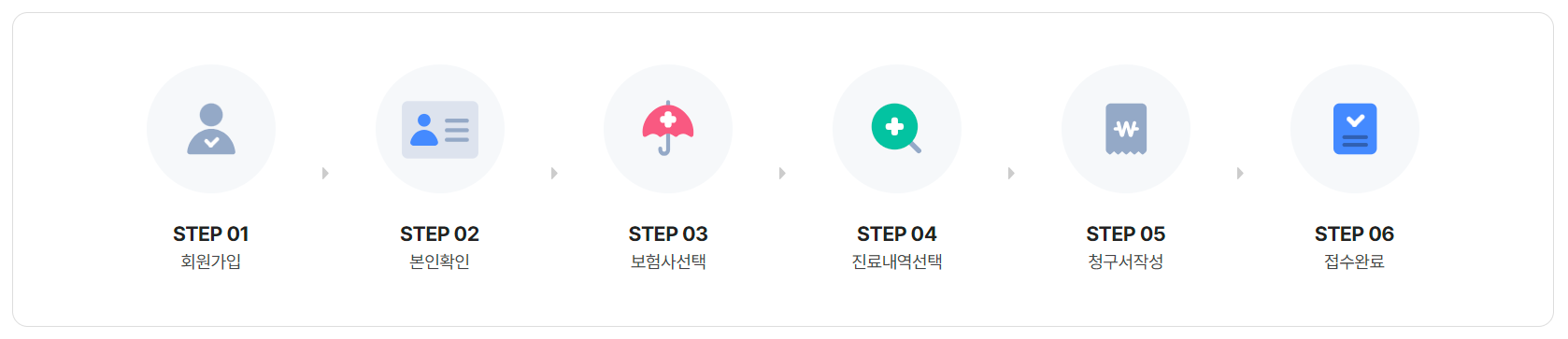Select the STEP 03 heading text
The height and width of the screenshot is (339, 1568).
point(668,233)
